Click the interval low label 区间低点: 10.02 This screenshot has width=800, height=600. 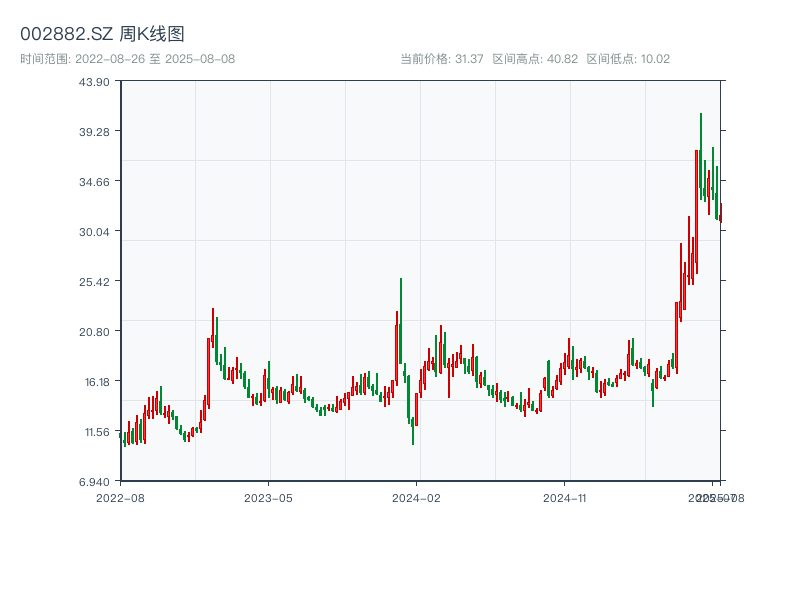point(628,59)
